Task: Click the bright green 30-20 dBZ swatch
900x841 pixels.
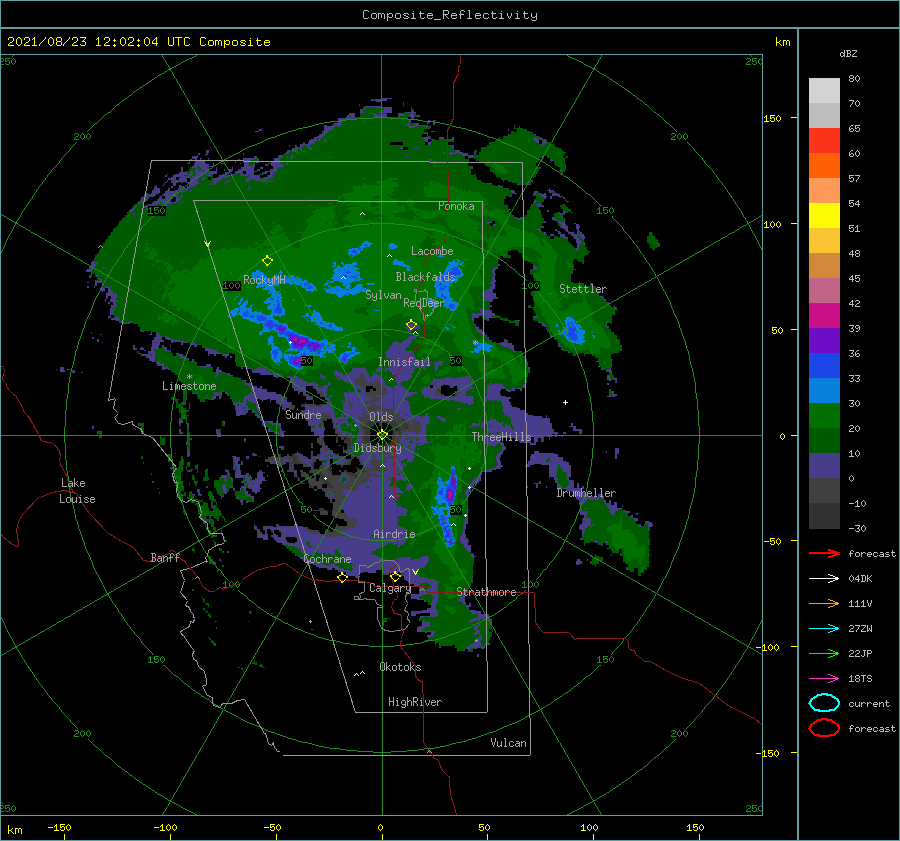Action: 824,416
